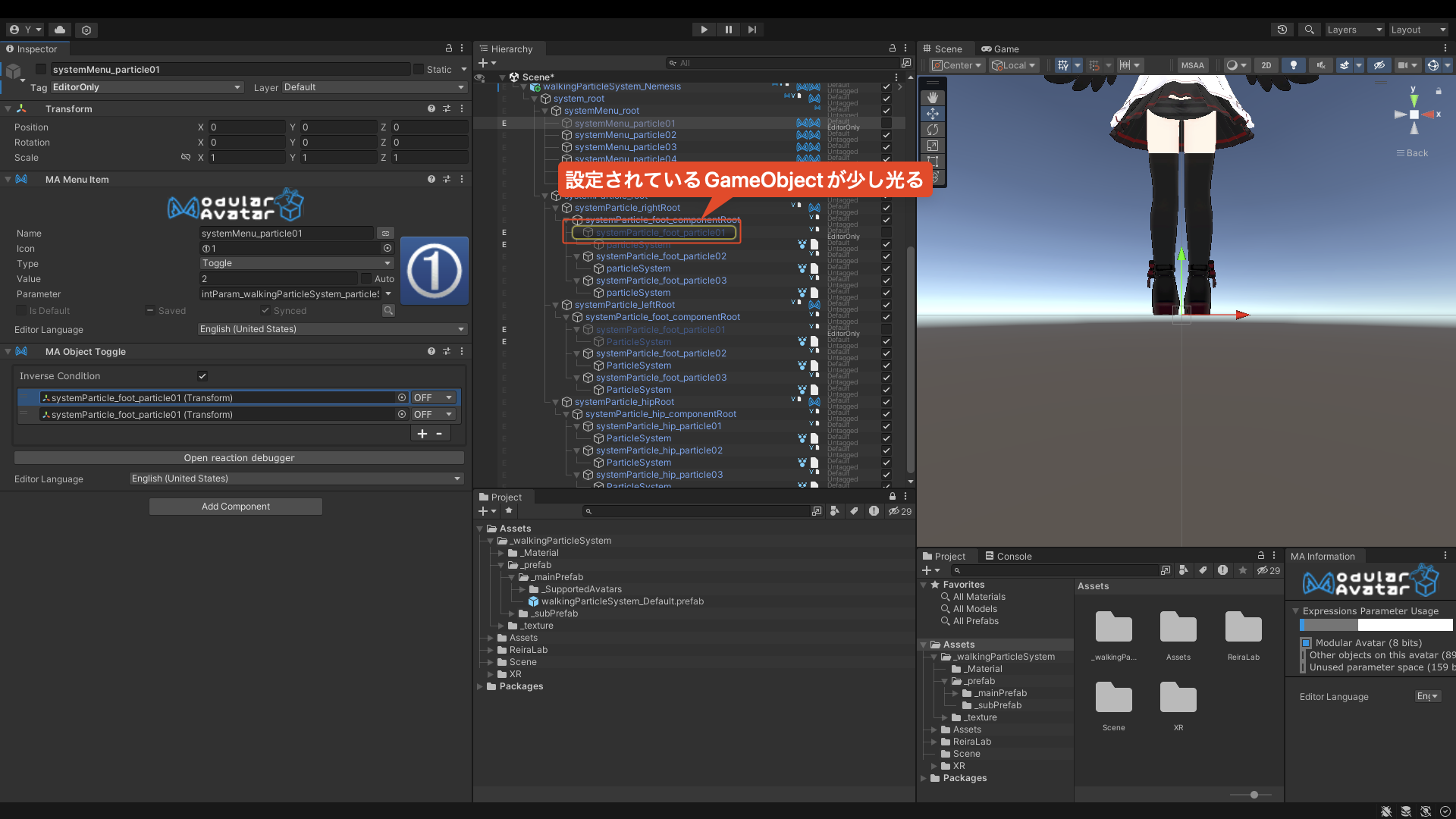Collapse the systemParticle_rightRoot tree node
Viewport: 1456px width, 819px height.
(556, 208)
